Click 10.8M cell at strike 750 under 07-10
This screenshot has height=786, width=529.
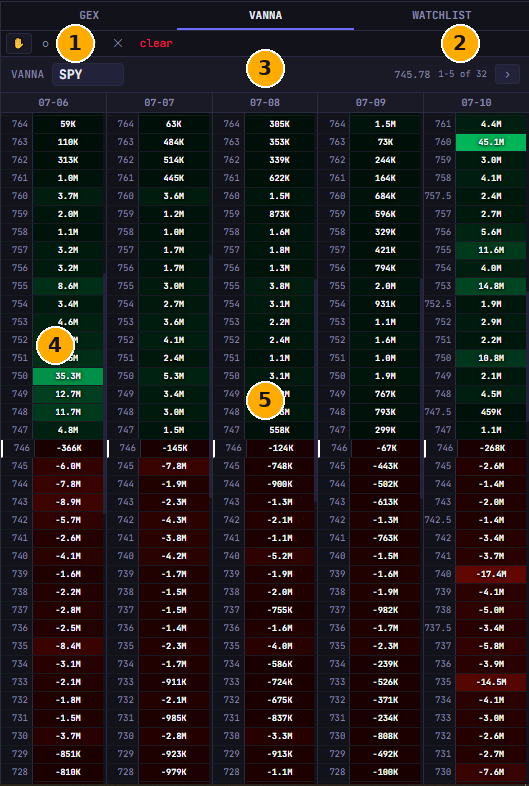[491, 358]
